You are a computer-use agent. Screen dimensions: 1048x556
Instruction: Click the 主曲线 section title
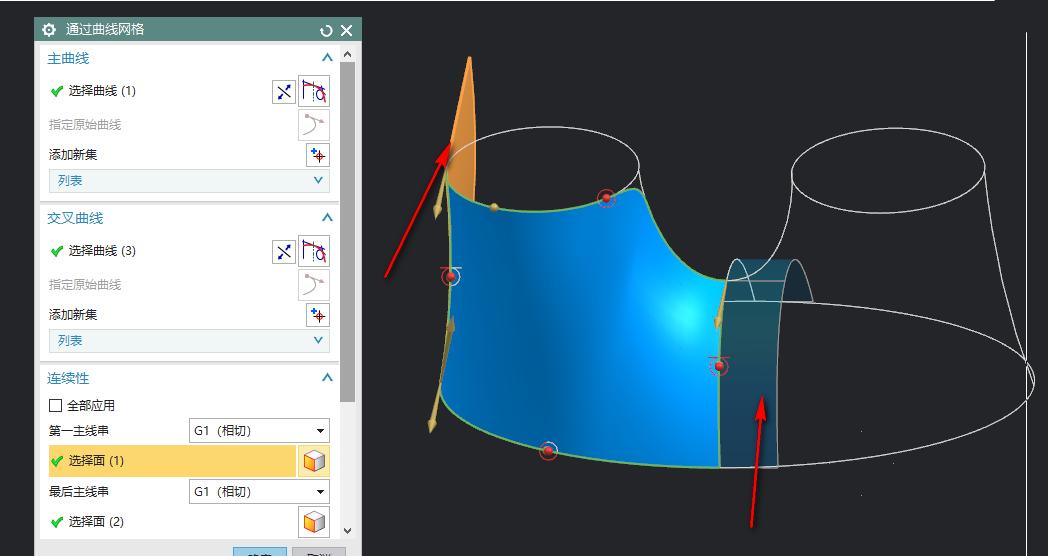click(68, 59)
